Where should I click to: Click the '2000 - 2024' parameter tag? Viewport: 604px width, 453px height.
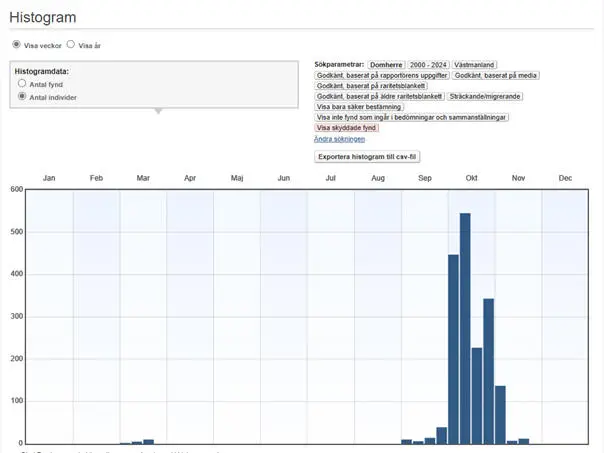[x=431, y=64]
